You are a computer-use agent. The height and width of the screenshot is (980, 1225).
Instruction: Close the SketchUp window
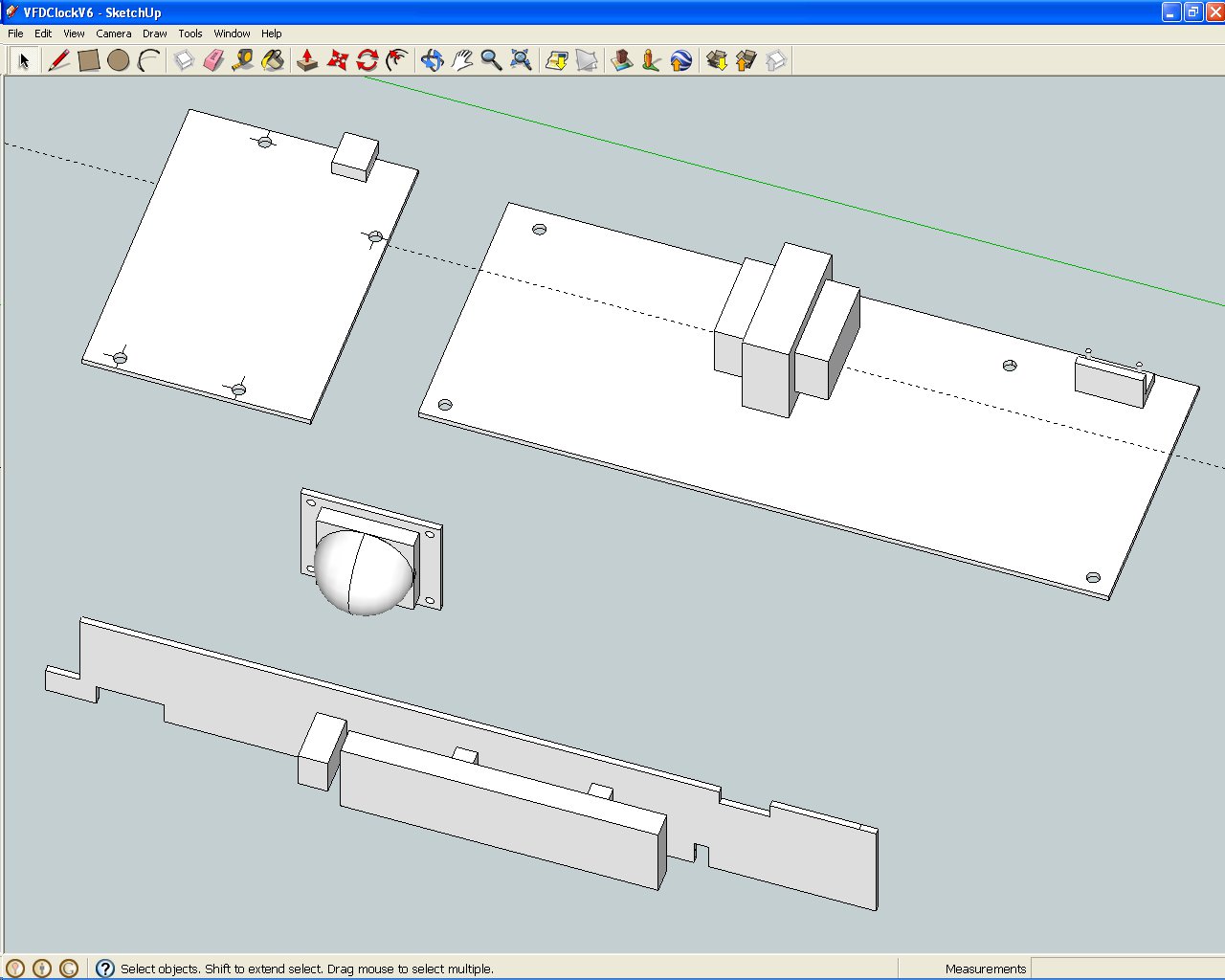click(x=1214, y=12)
